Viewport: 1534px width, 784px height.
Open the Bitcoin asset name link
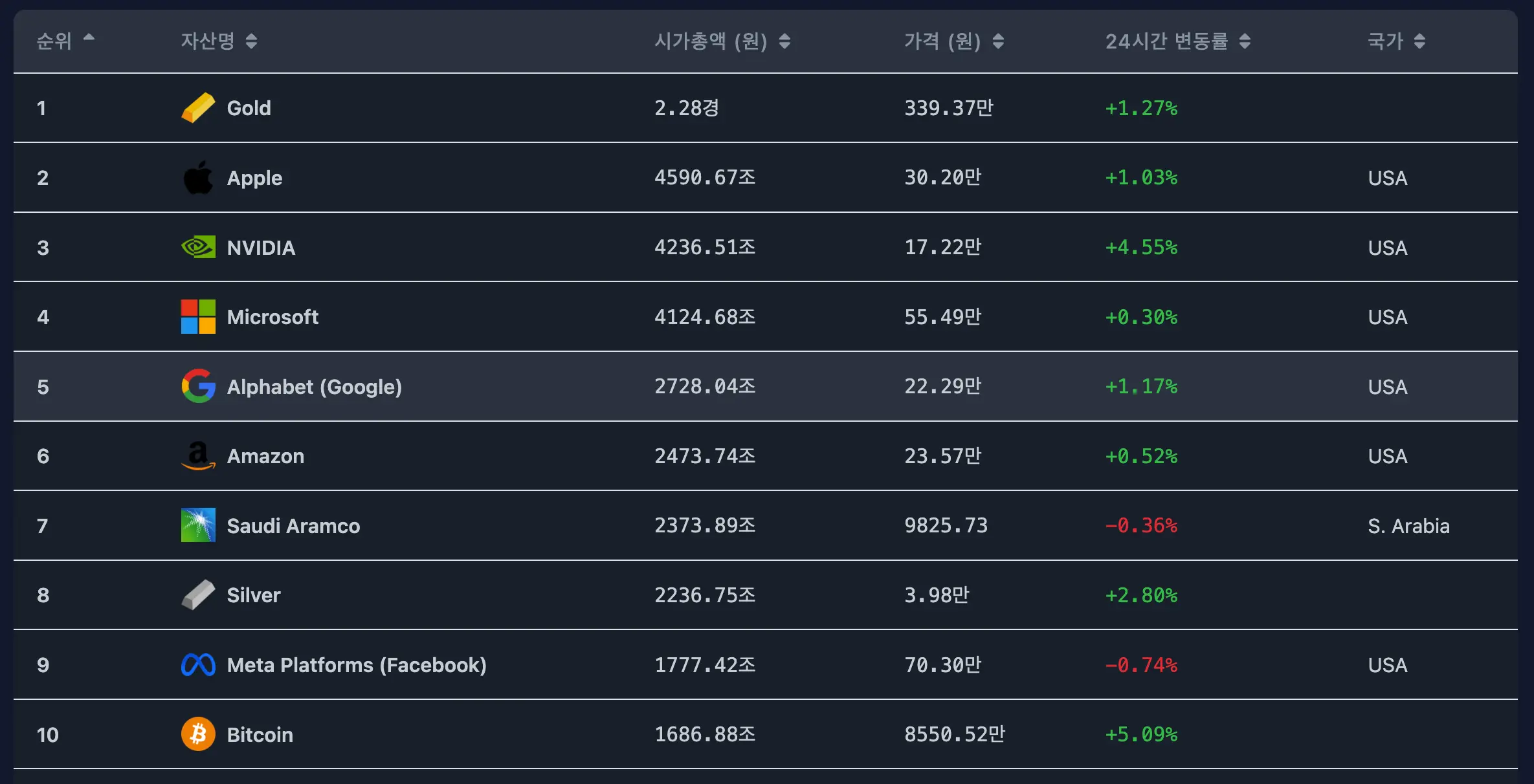pyautogui.click(x=260, y=735)
